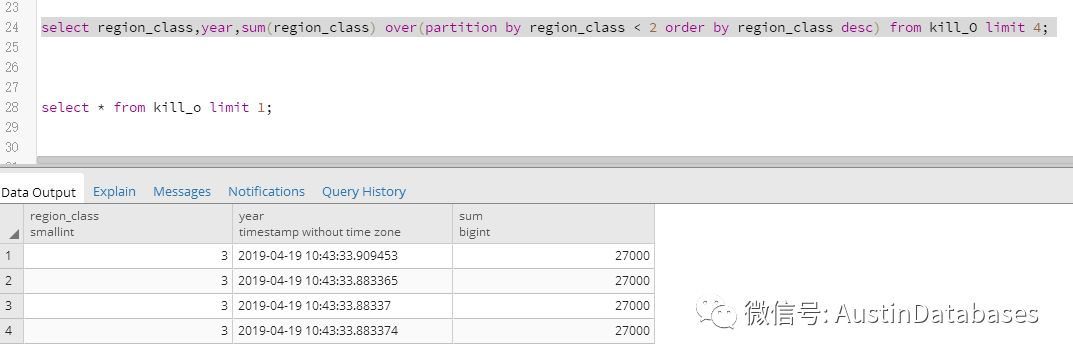Click cell 2019-04-19 10:43:33.883365
This screenshot has width=1073, height=360.
[x=342, y=281]
